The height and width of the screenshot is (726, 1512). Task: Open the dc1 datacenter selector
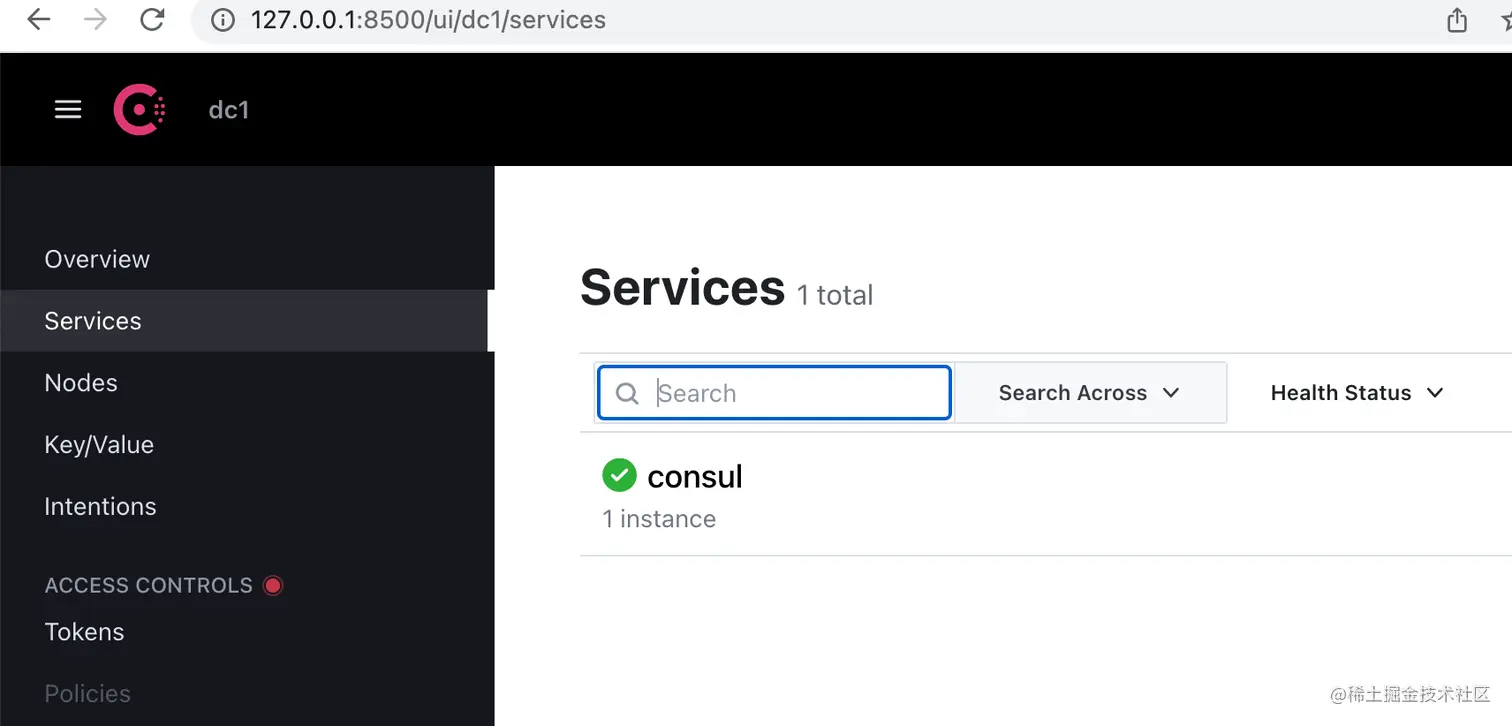(x=228, y=110)
